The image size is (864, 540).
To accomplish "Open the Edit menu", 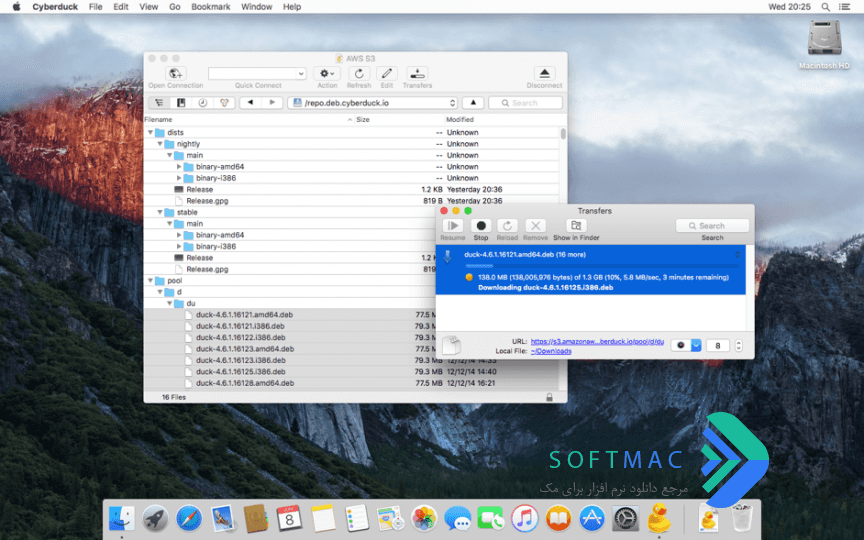I will coord(121,7).
